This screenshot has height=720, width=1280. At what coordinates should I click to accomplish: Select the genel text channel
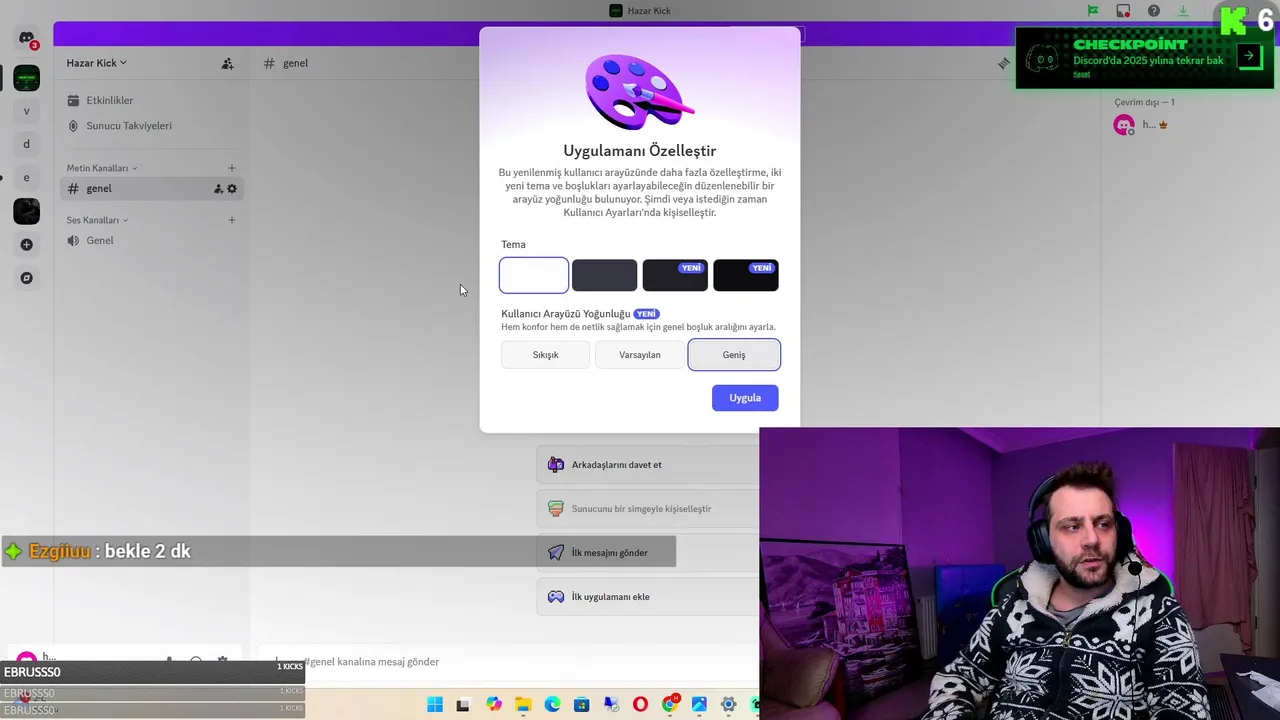(150, 189)
